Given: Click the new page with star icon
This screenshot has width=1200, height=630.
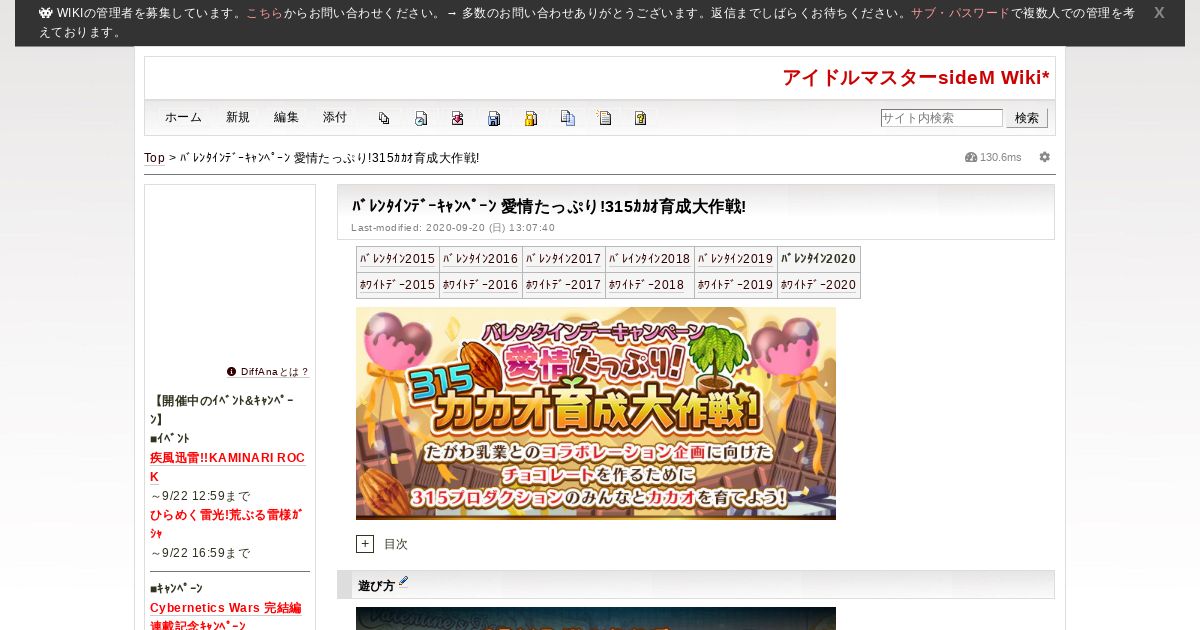Looking at the screenshot, I should (604, 118).
